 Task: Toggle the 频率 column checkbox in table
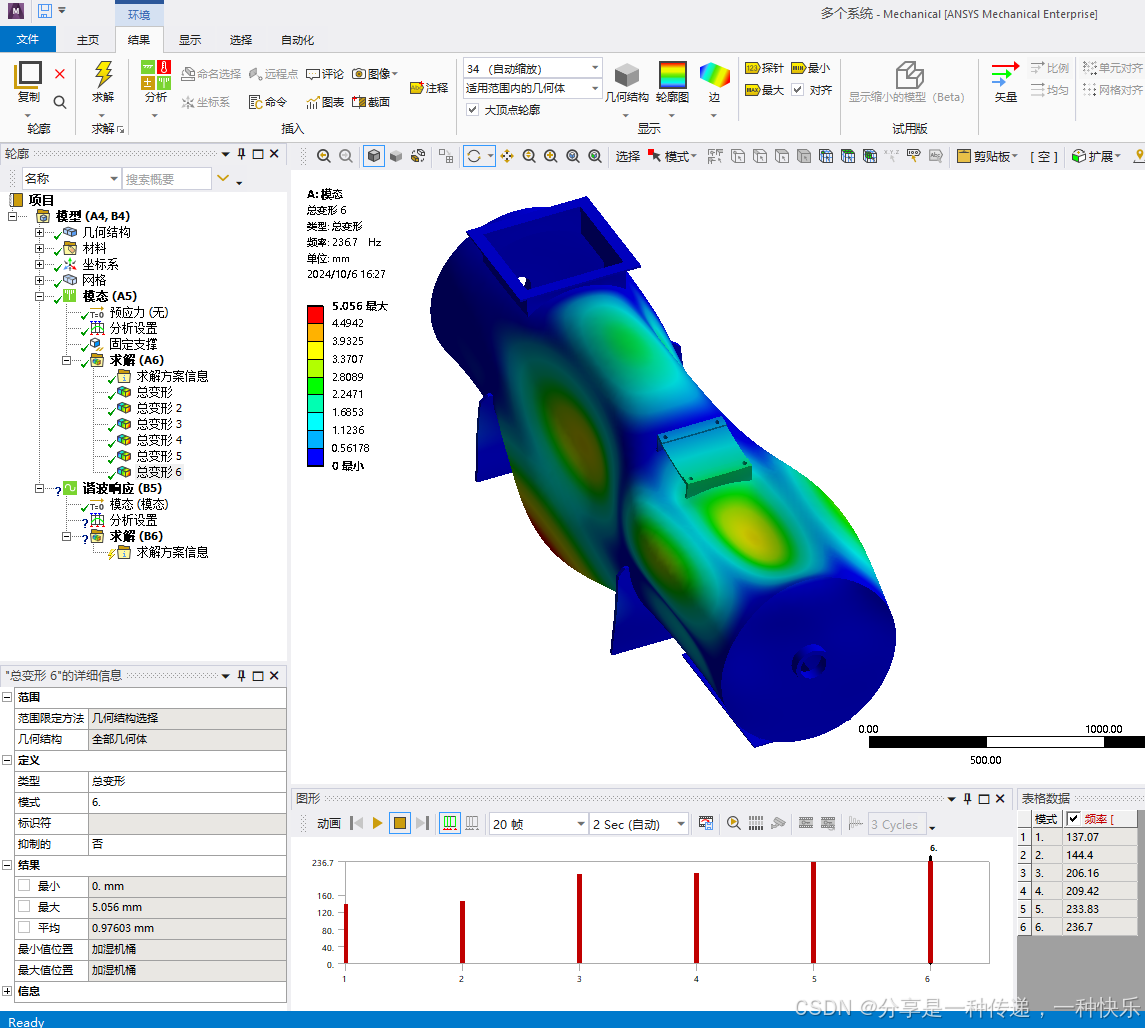[x=1073, y=818]
